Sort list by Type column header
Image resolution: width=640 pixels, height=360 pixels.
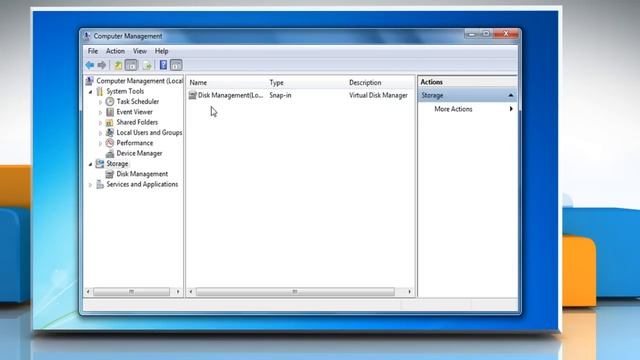point(307,82)
